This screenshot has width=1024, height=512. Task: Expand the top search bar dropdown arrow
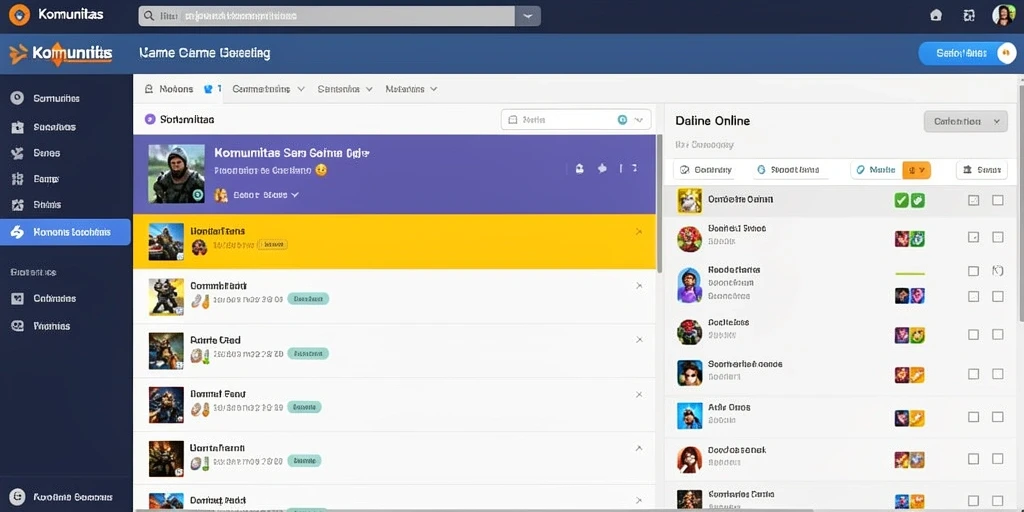528,16
